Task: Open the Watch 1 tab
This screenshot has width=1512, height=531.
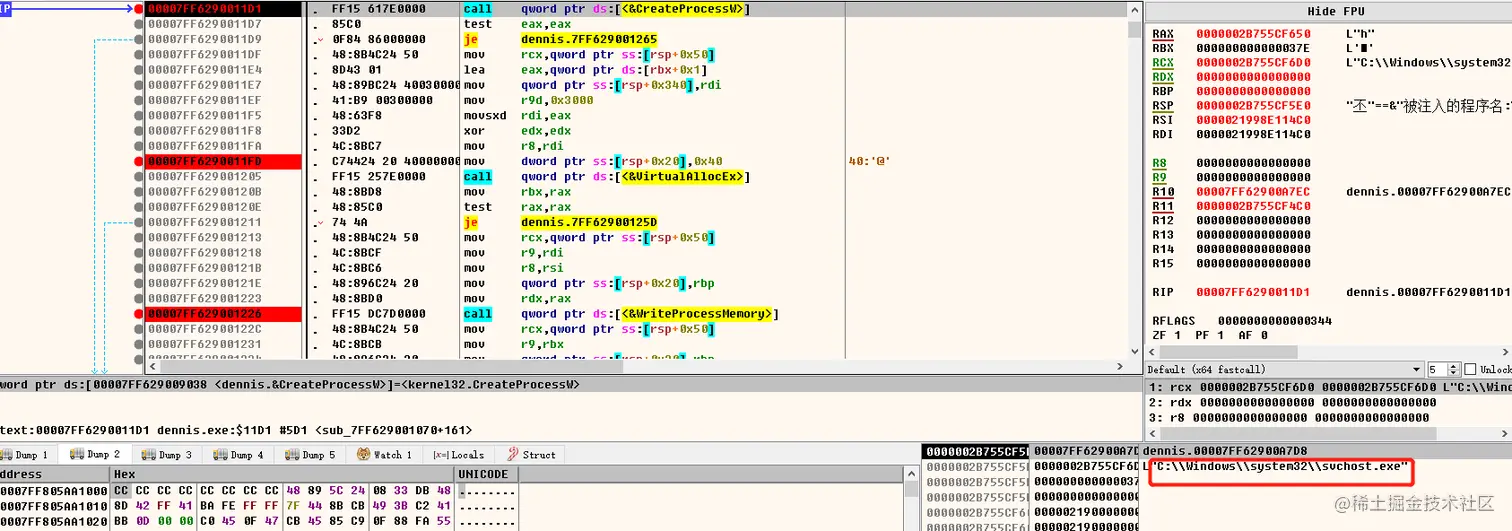Action: point(385,454)
